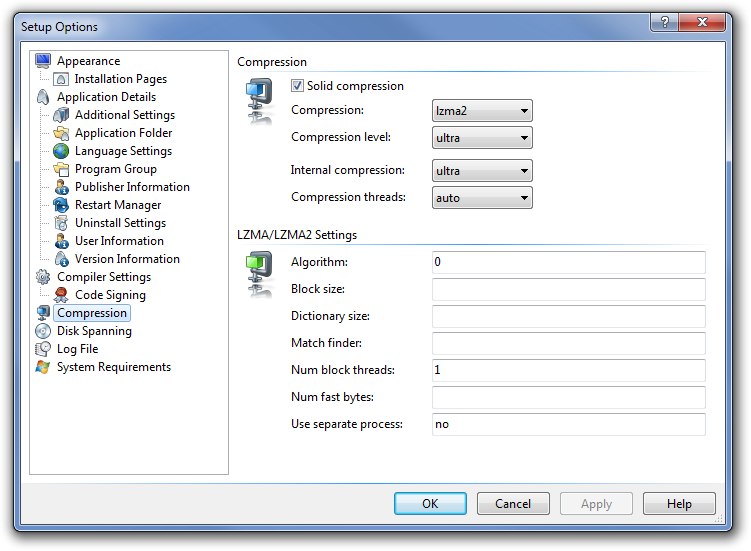Click the Dictionary size input field

[568, 317]
